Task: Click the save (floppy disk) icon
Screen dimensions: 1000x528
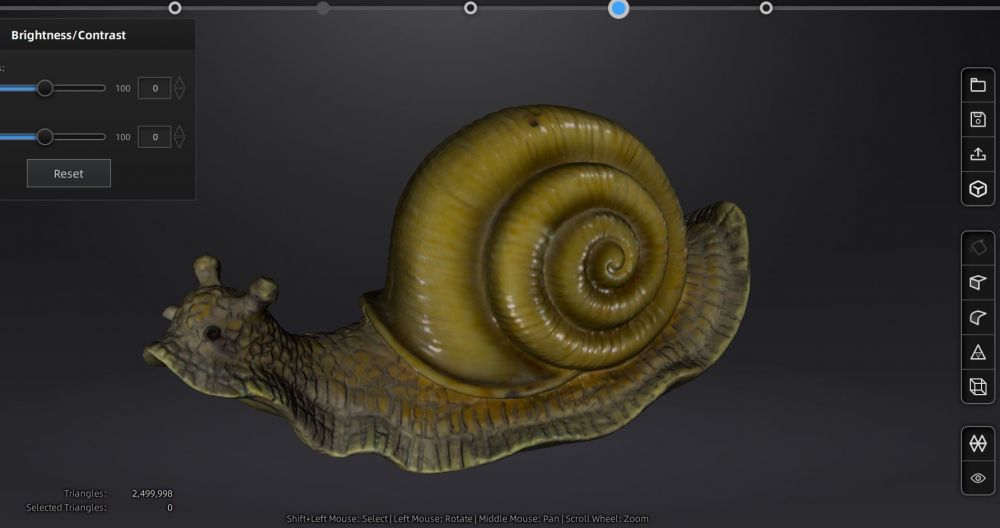Action: click(978, 120)
